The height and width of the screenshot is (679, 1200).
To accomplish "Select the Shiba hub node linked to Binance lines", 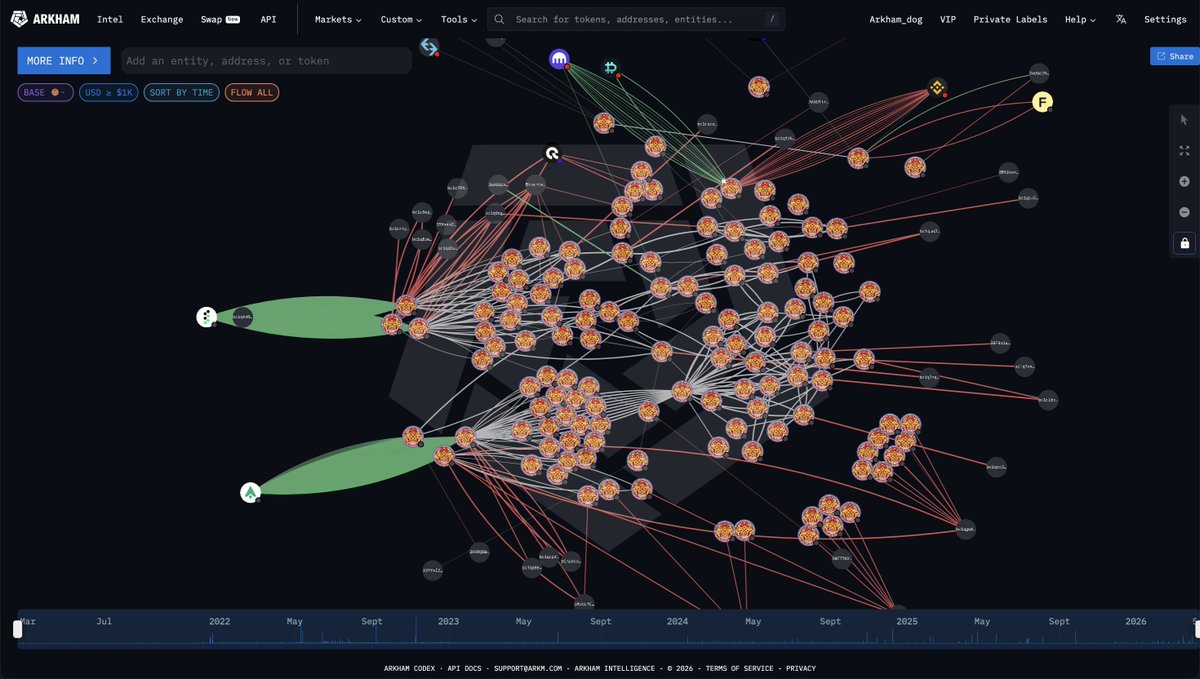I will [x=731, y=187].
